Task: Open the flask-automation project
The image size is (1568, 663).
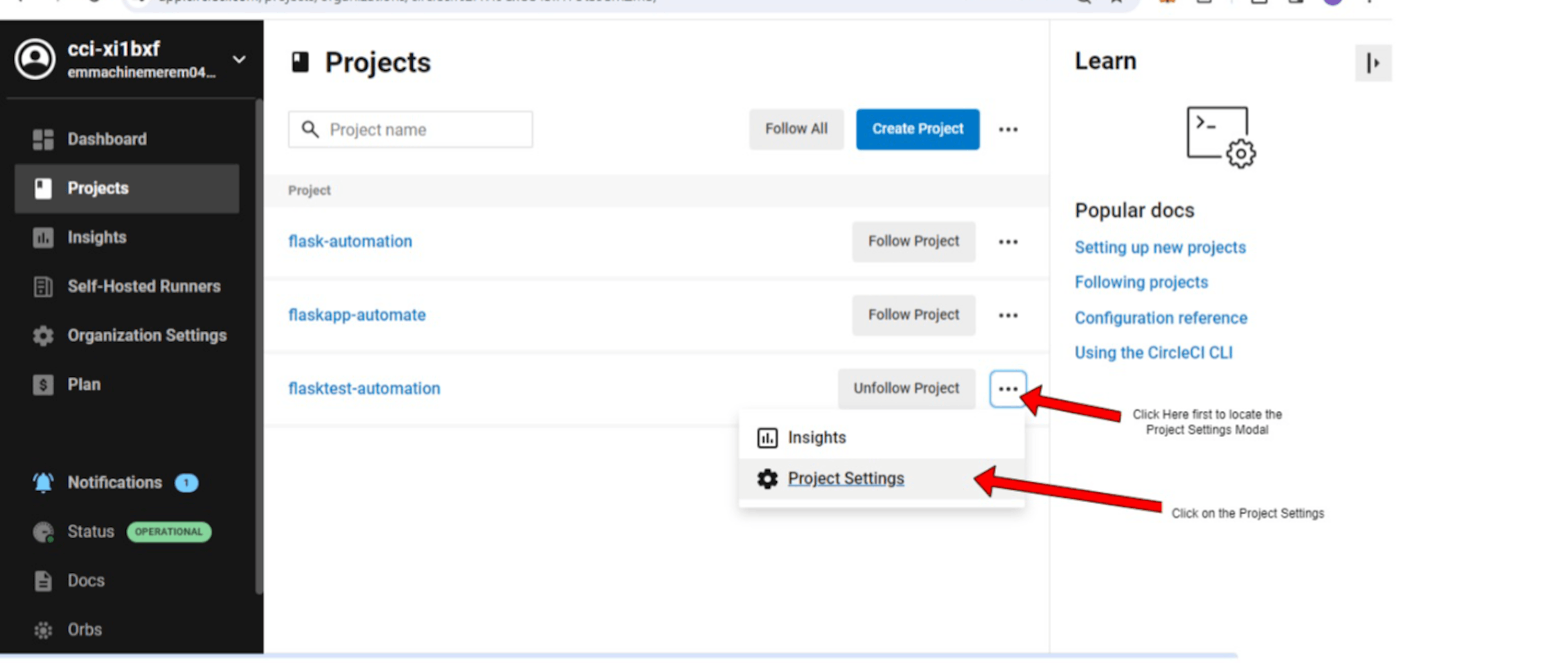Action: 350,242
